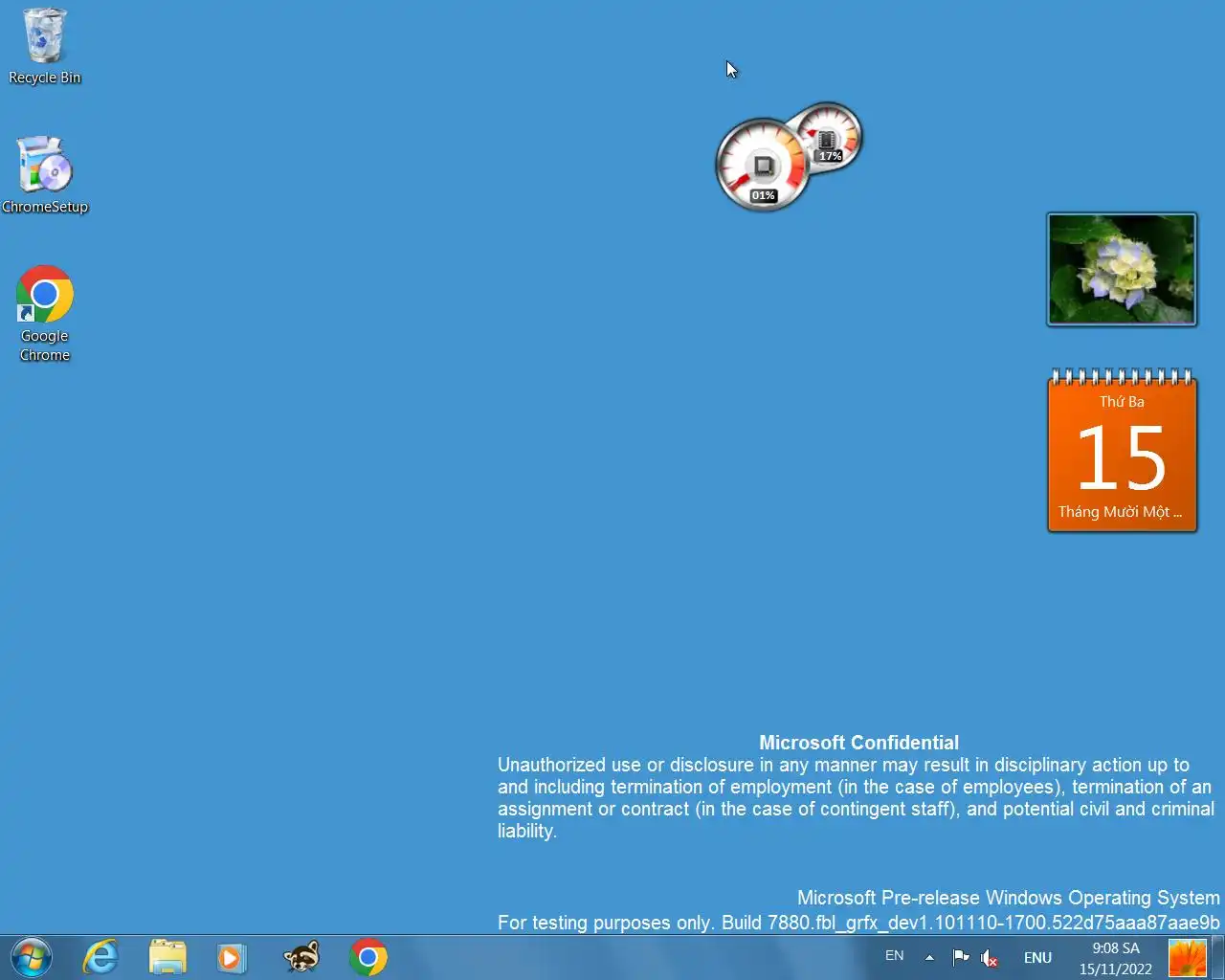Image resolution: width=1225 pixels, height=980 pixels.
Task: Click the date 15/11/2022 in taskbar
Action: 1116,969
